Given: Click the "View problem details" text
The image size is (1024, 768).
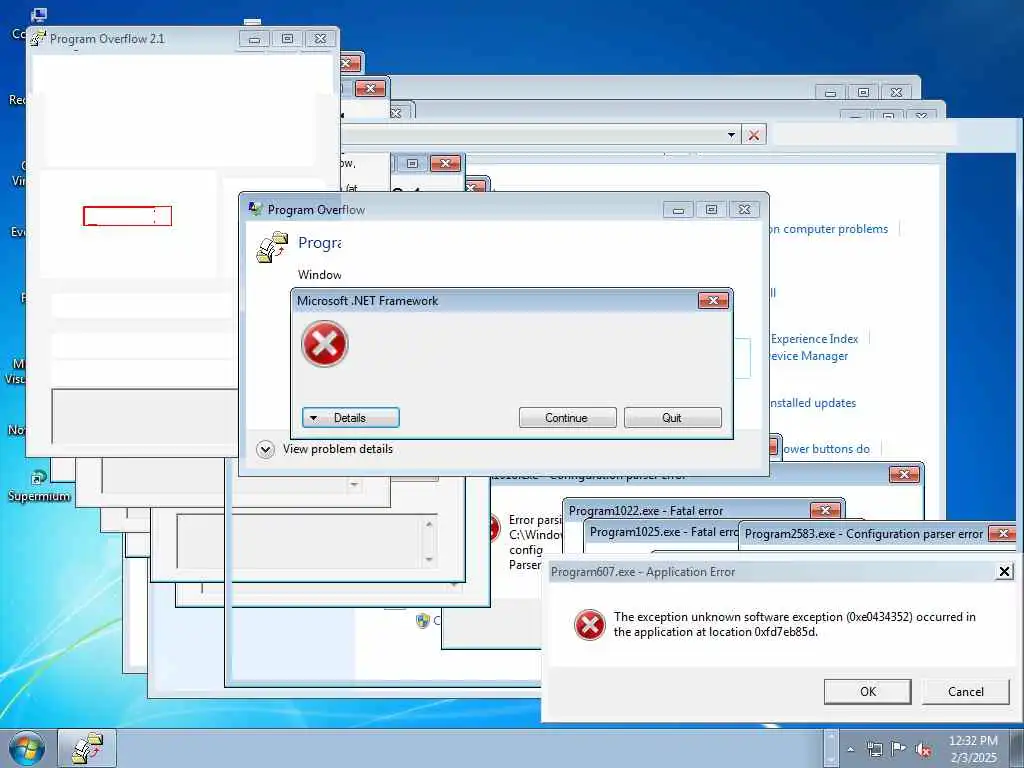Looking at the screenshot, I should click(x=338, y=449).
